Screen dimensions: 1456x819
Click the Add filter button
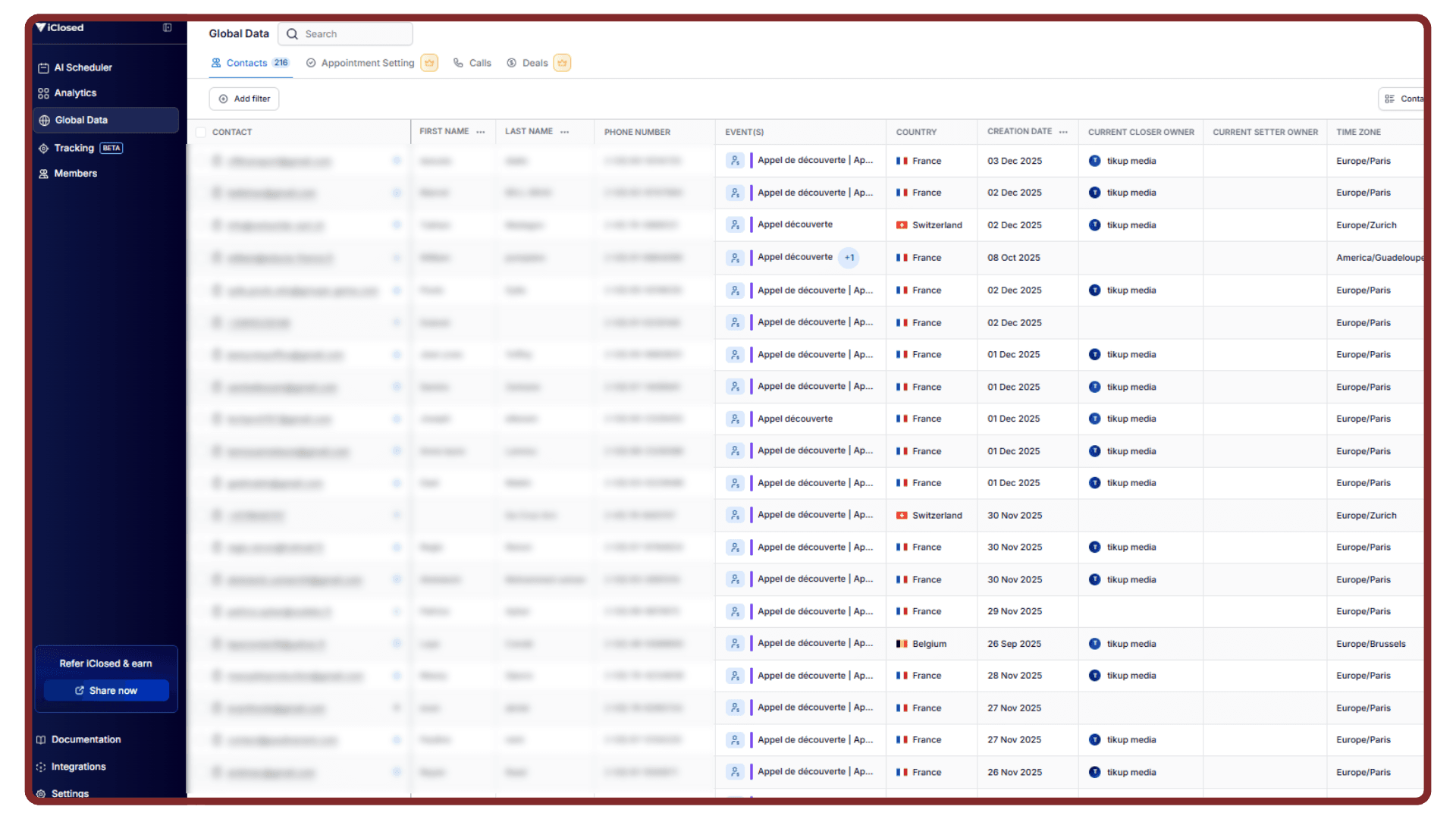point(244,99)
